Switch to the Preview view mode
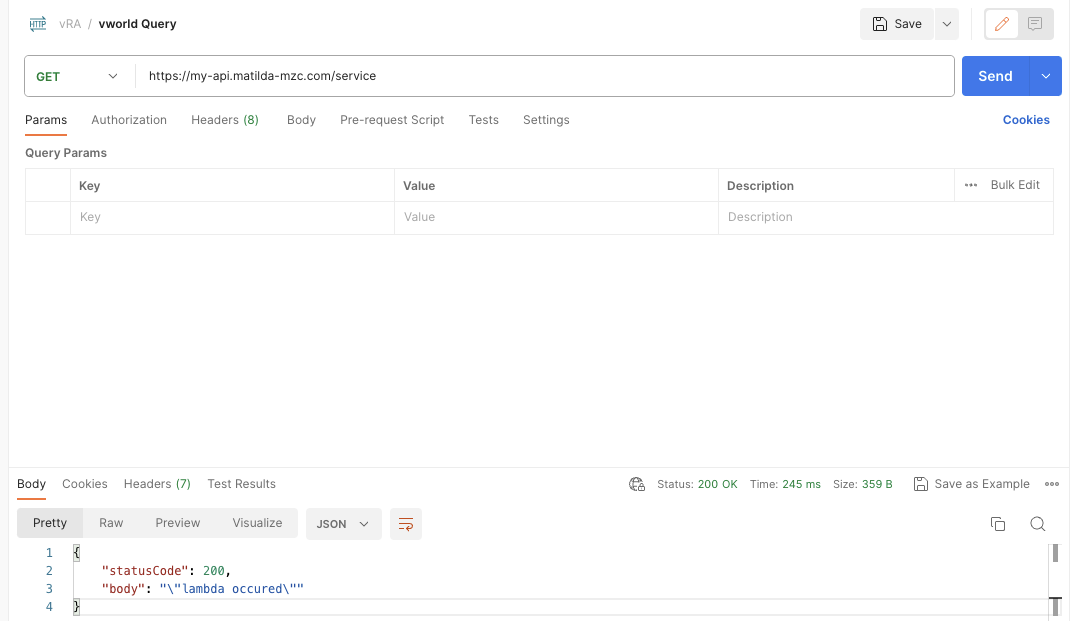Viewport: 1074px width, 621px height. 177,523
